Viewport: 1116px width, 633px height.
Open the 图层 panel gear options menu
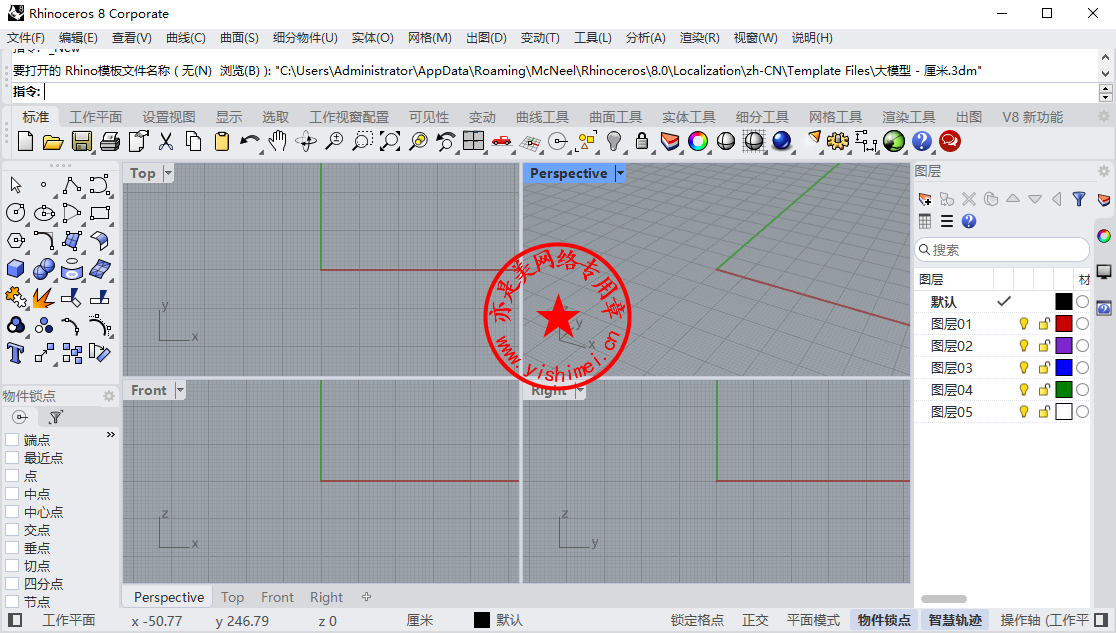click(1103, 171)
